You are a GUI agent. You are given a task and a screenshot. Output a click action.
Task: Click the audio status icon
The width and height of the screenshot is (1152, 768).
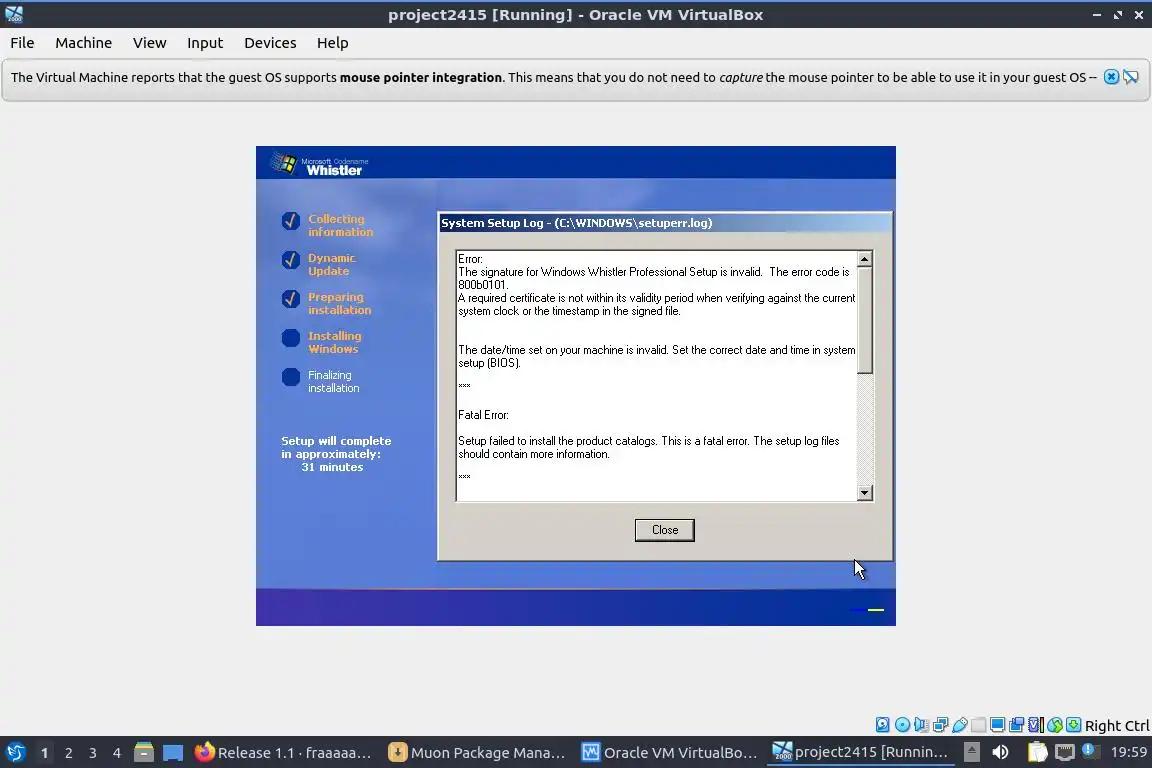coord(921,725)
